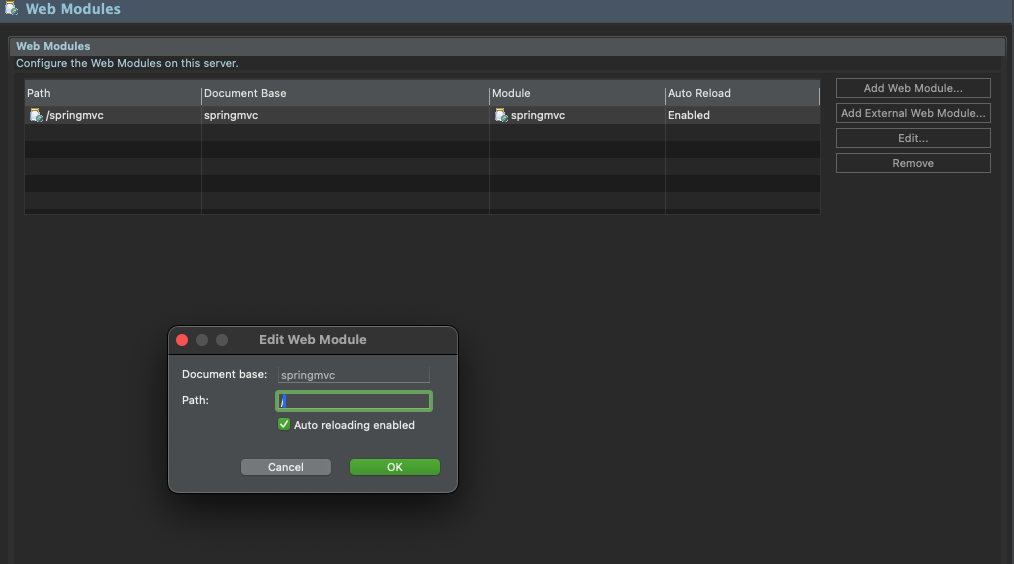This screenshot has height=564, width=1014.
Task: Click the Document base field
Action: (x=354, y=375)
